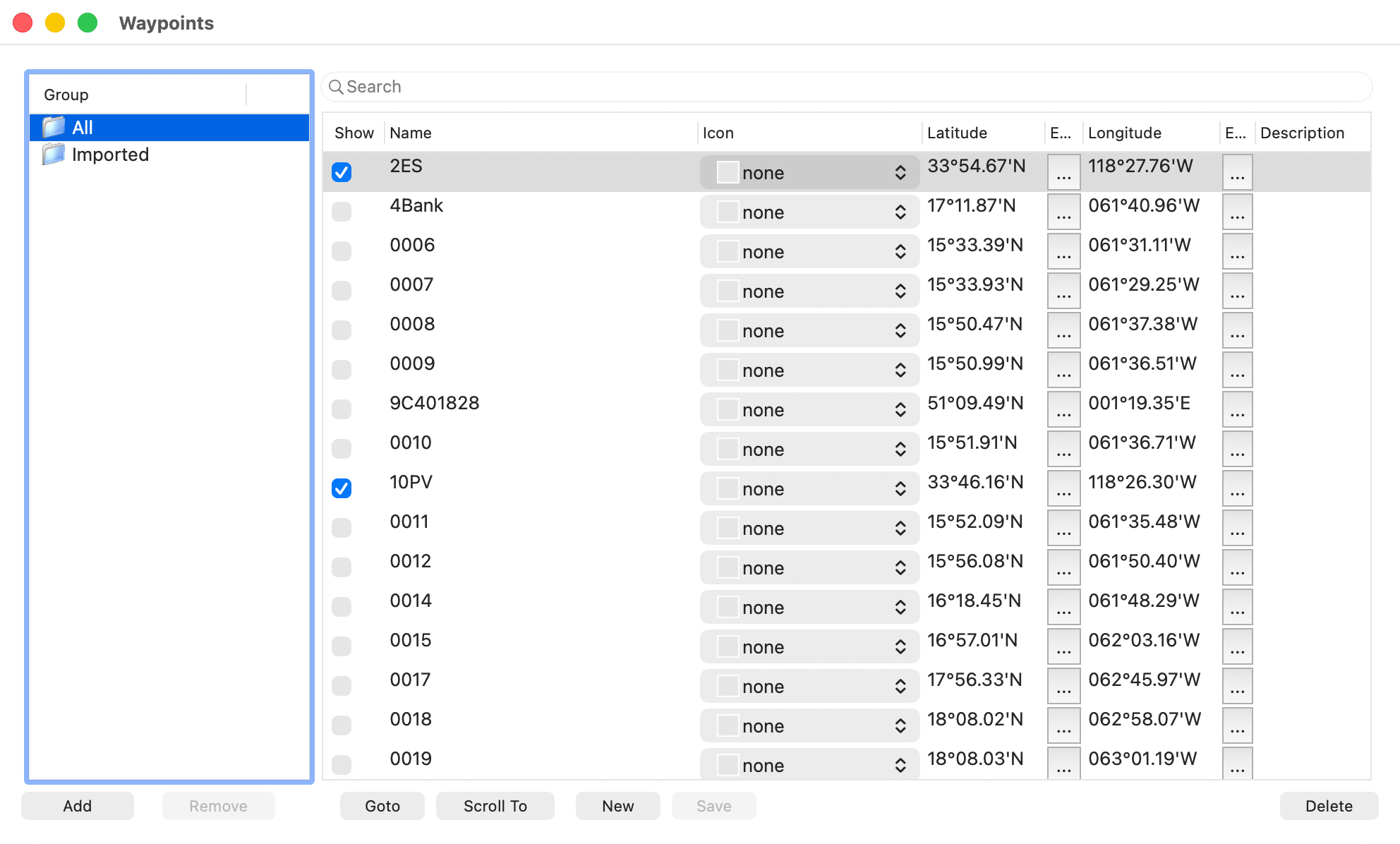Click the All group folder icon
This screenshot has height=844, width=1400.
point(54,127)
